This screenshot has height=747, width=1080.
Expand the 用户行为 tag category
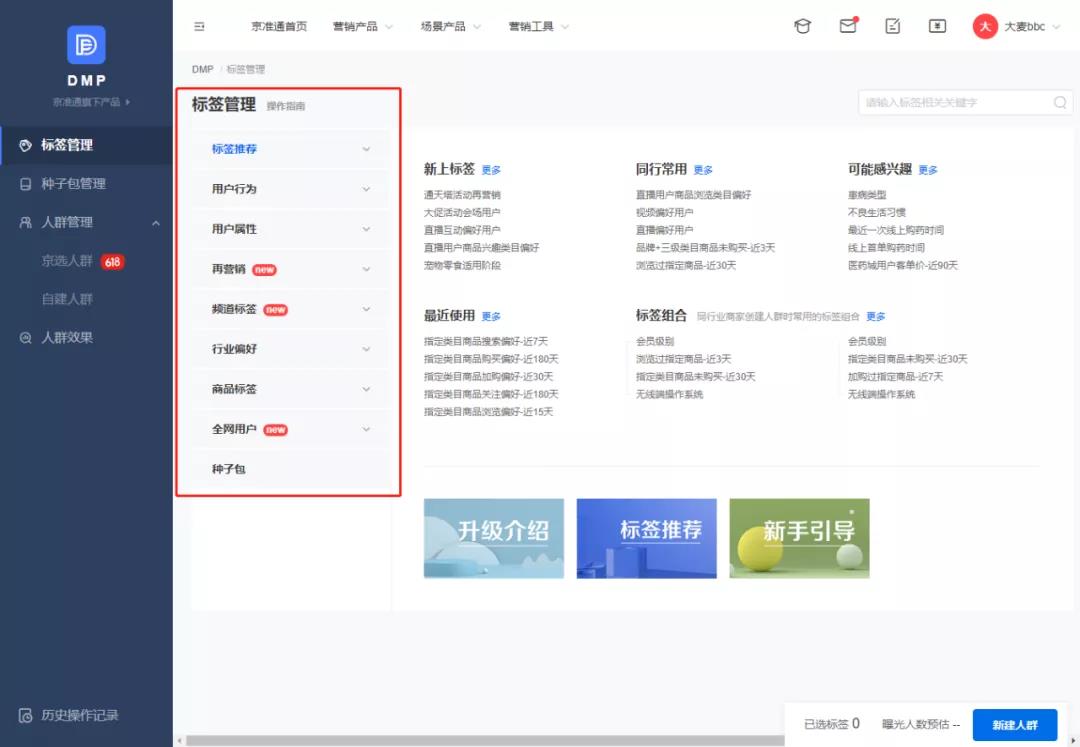pos(290,189)
